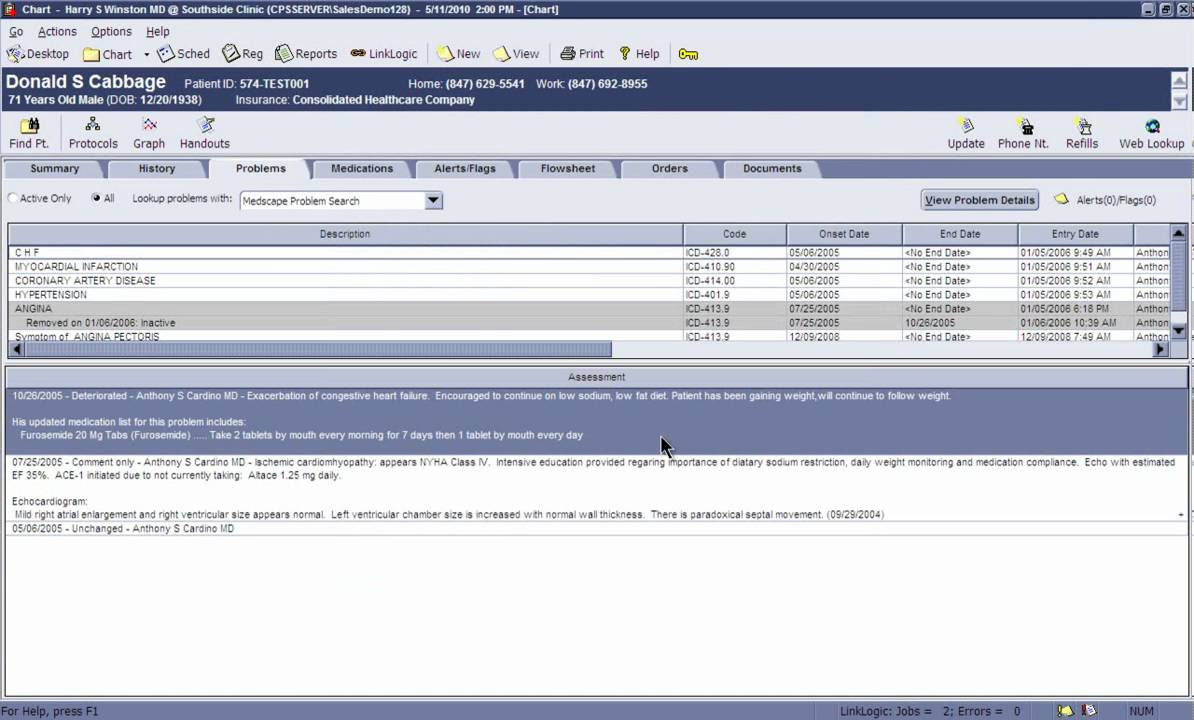The width and height of the screenshot is (1194, 720).
Task: Open the Options menu
Action: point(111,31)
